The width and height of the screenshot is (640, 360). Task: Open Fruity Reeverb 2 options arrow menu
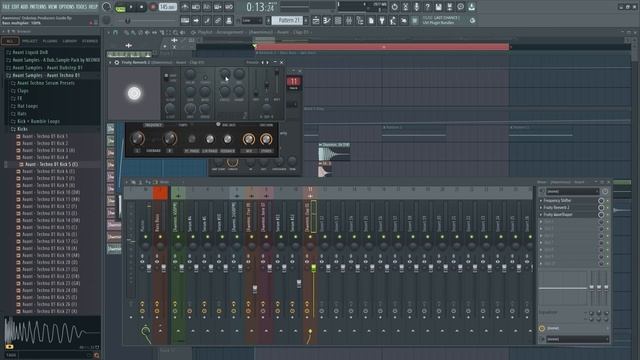point(110,62)
